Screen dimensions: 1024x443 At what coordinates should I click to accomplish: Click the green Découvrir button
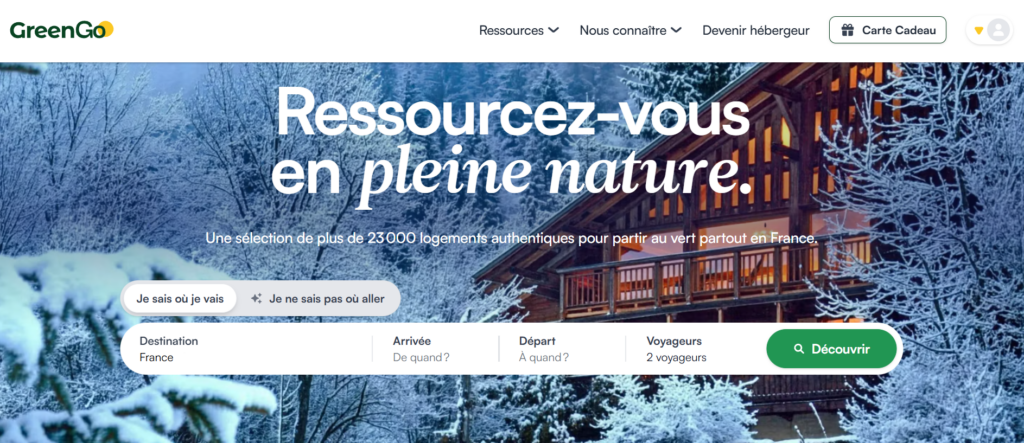[x=831, y=349]
